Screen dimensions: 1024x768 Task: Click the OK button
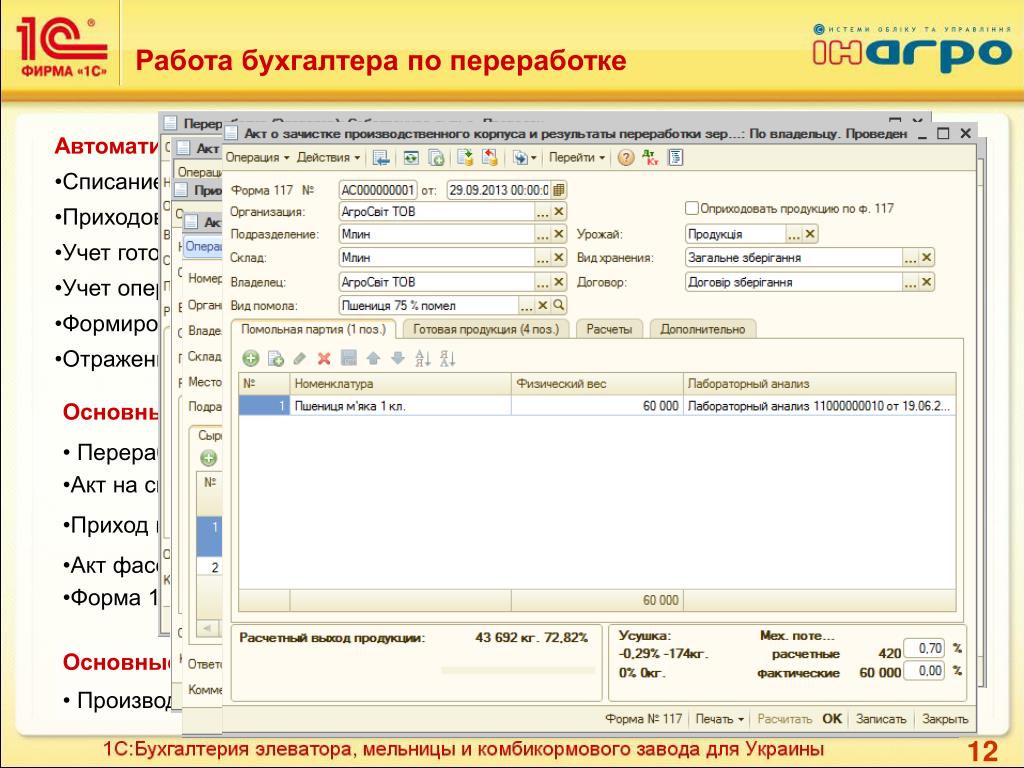(832, 718)
